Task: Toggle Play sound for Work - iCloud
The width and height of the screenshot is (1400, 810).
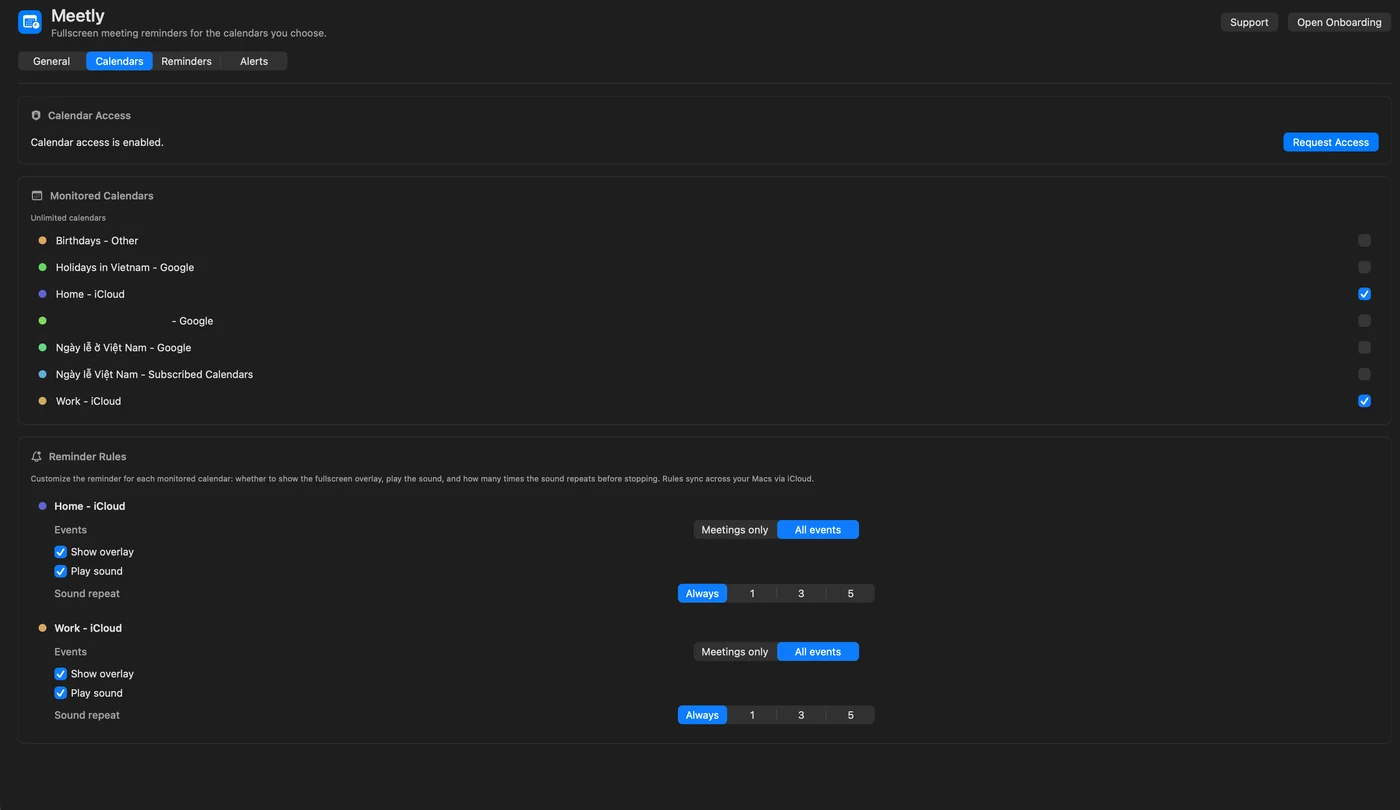Action: coord(61,693)
